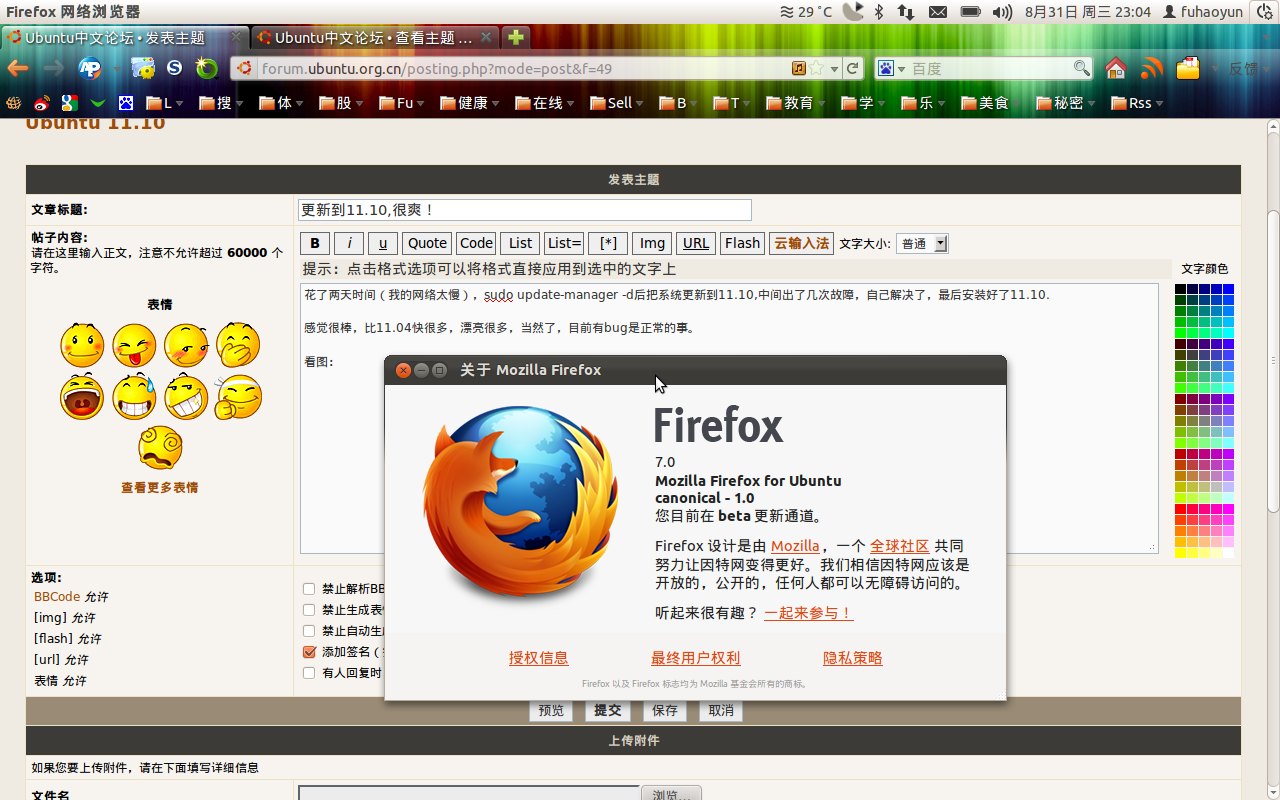
Task: Click the blue S toolbar icon
Action: 174,68
